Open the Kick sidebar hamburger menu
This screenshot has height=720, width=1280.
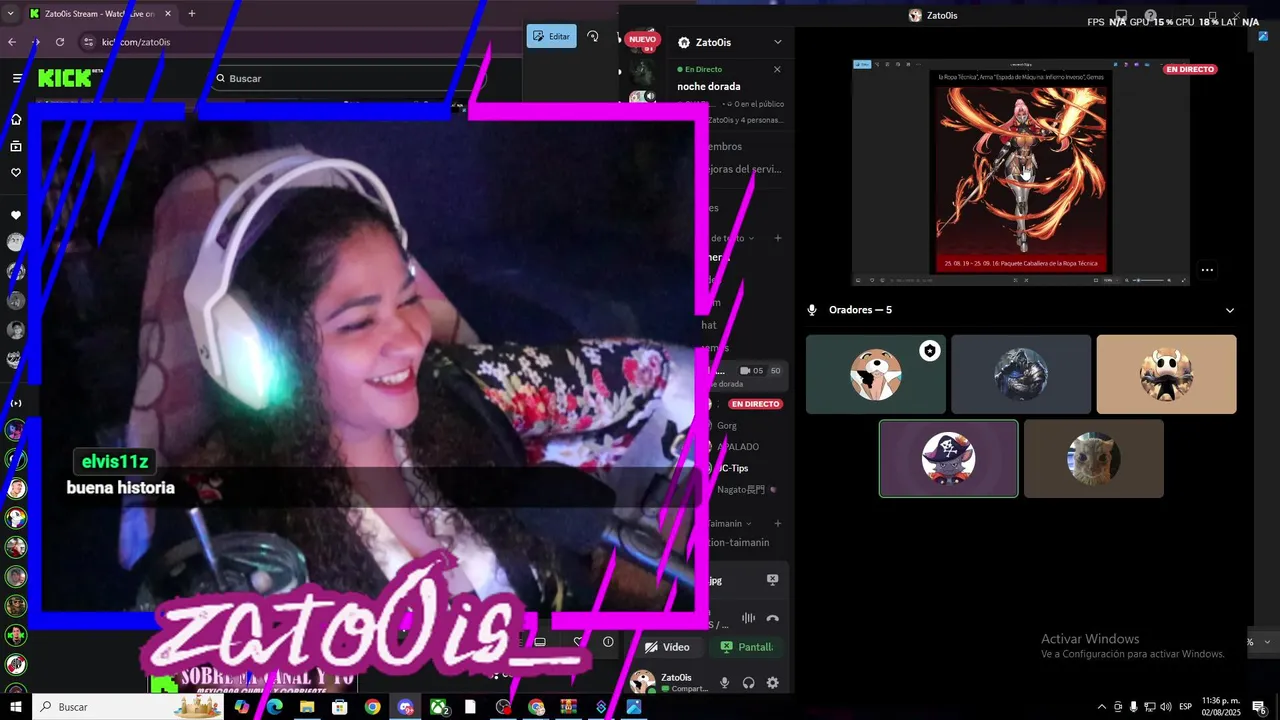[17, 78]
